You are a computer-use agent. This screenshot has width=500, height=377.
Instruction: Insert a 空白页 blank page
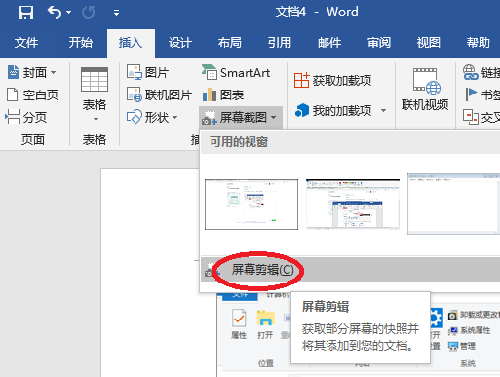[x=33, y=95]
